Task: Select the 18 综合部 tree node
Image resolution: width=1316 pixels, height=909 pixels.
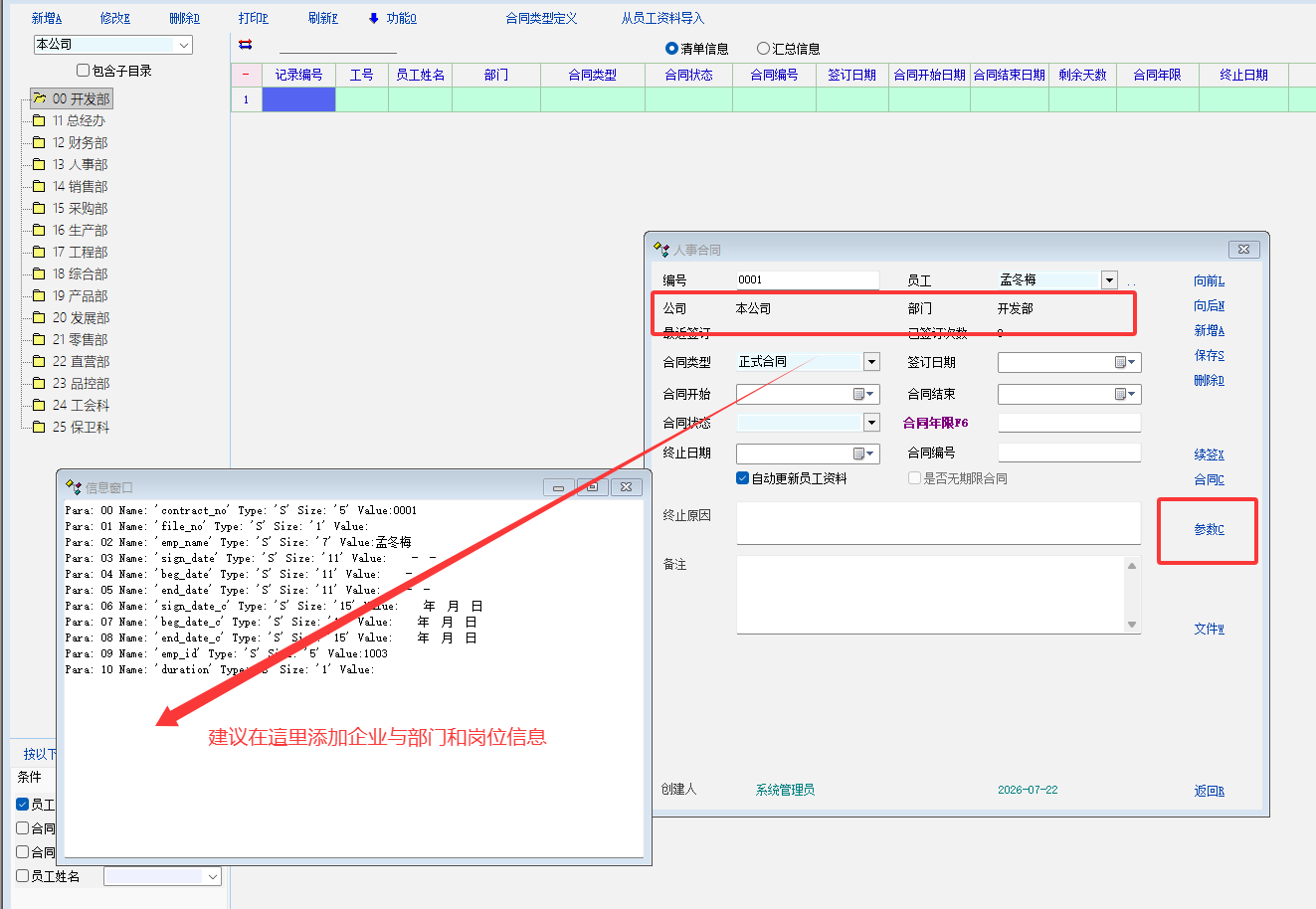Action: [80, 273]
